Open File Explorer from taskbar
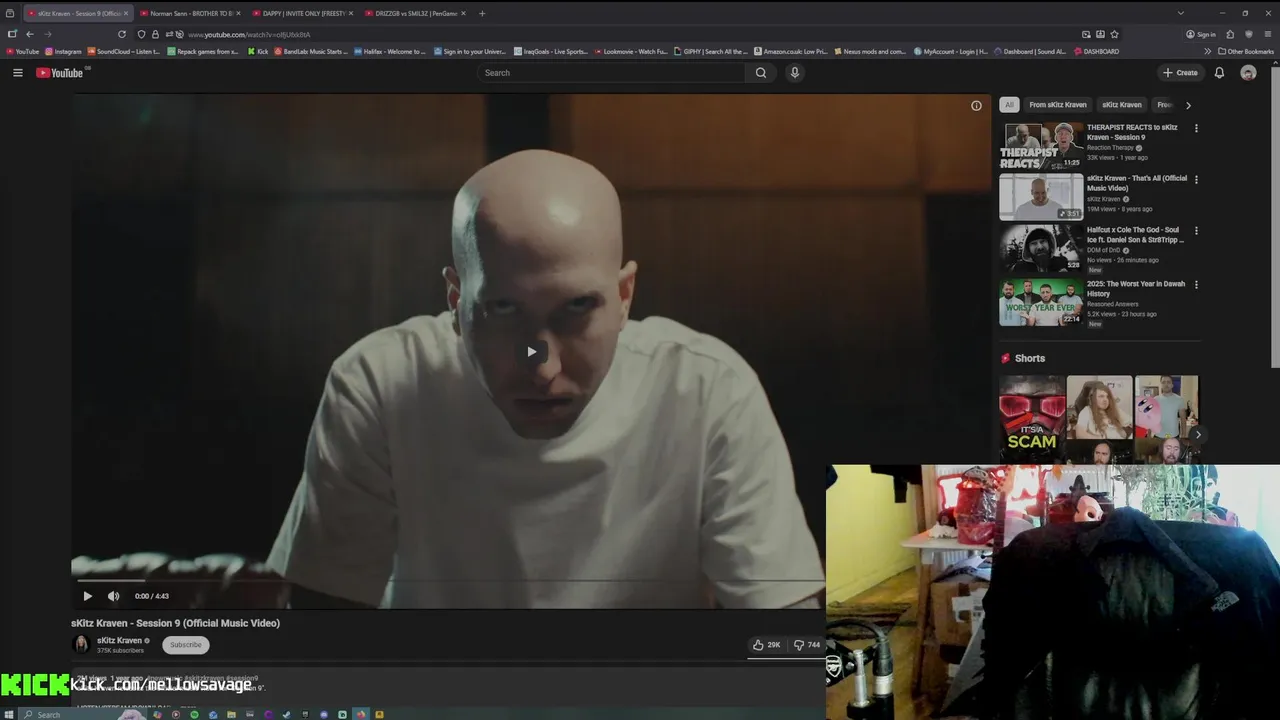This screenshot has width=1280, height=720. point(231,714)
